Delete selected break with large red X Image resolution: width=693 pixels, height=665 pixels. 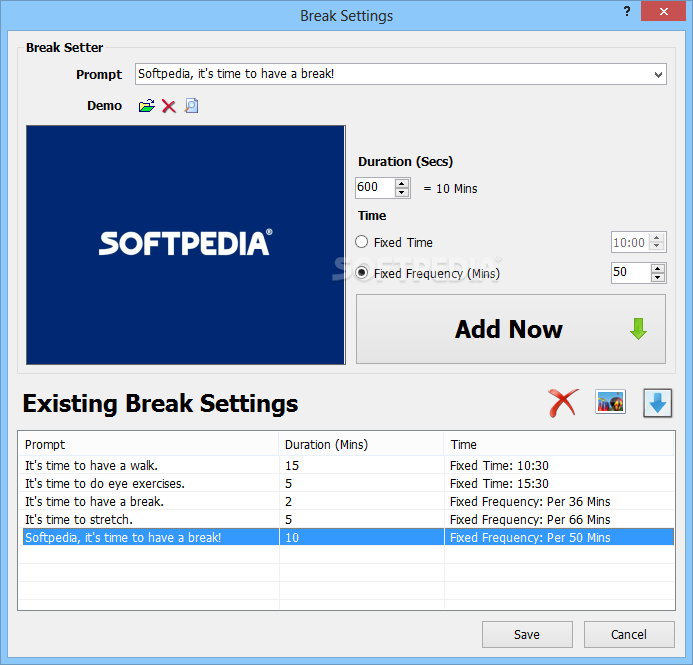(563, 403)
